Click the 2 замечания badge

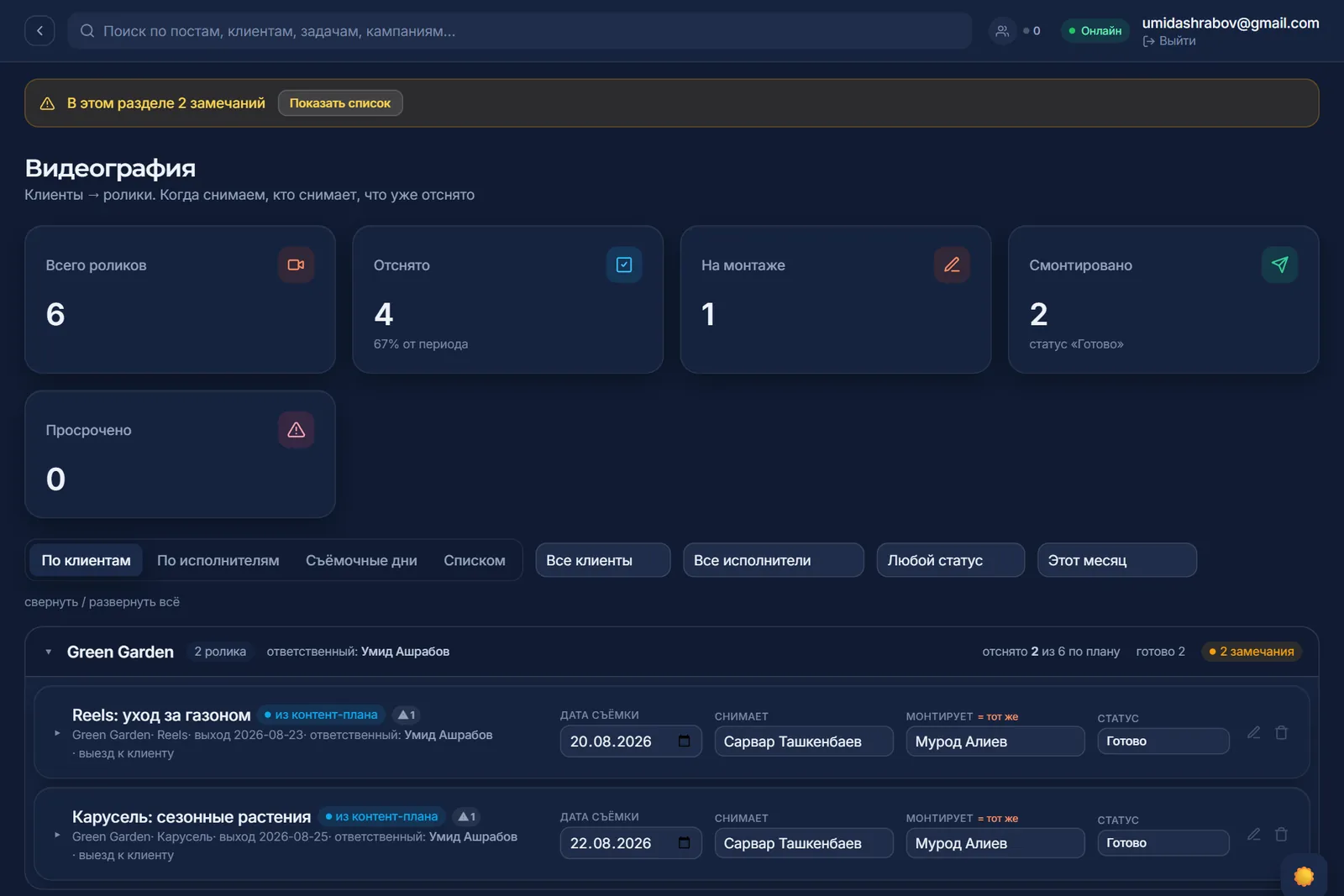coord(1252,652)
